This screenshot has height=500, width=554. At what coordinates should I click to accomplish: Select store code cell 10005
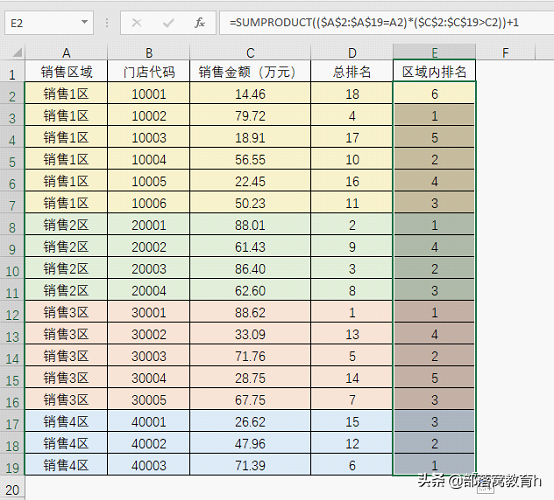[149, 181]
